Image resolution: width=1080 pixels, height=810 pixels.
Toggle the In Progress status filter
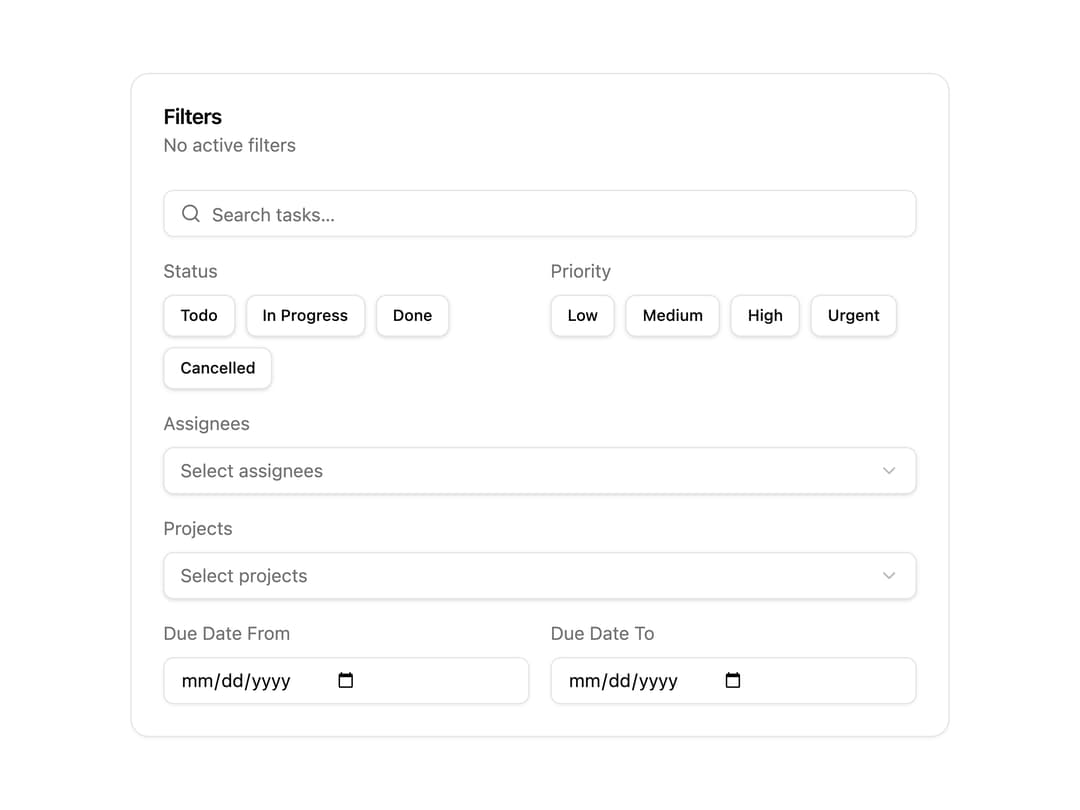[x=305, y=315]
